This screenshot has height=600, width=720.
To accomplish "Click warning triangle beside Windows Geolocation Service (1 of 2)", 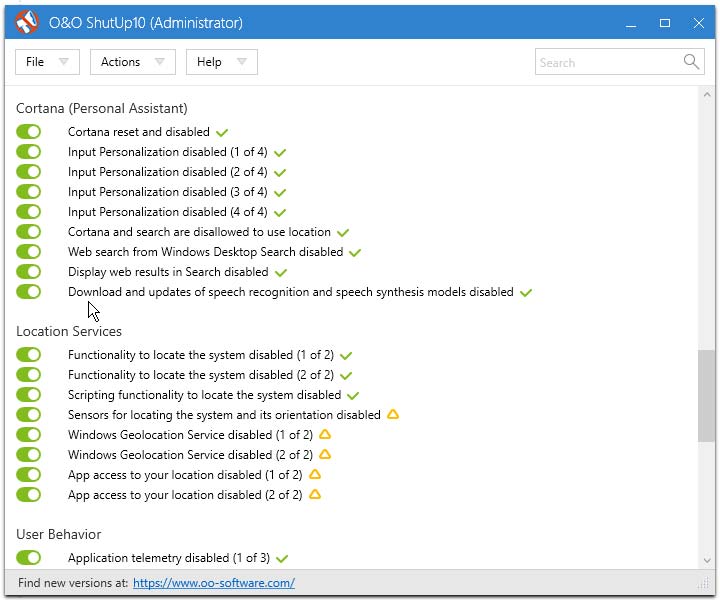I will point(325,434).
